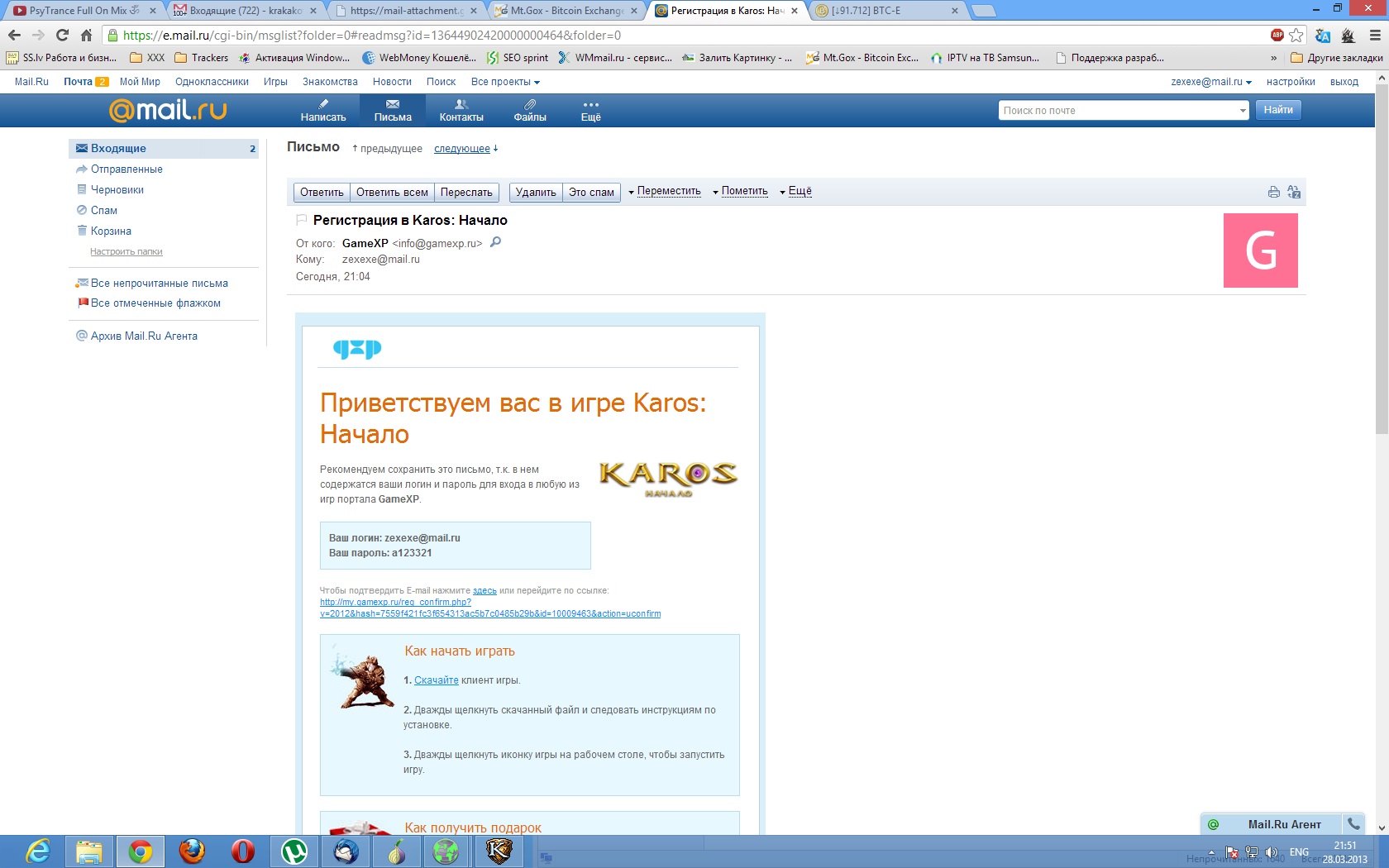Image resolution: width=1389 pixels, height=868 pixels.
Task: Open the search field dropdown arrow
Action: point(1242,111)
